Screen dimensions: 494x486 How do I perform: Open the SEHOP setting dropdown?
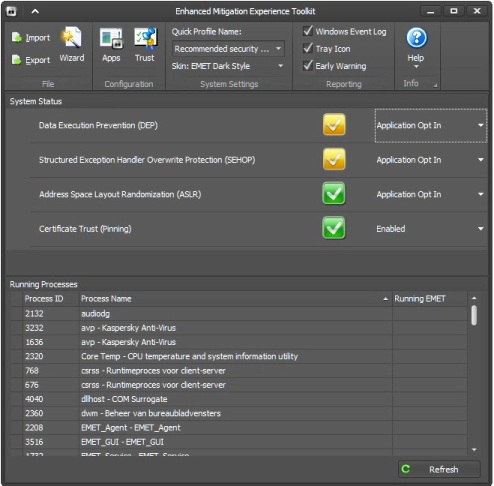click(x=431, y=160)
